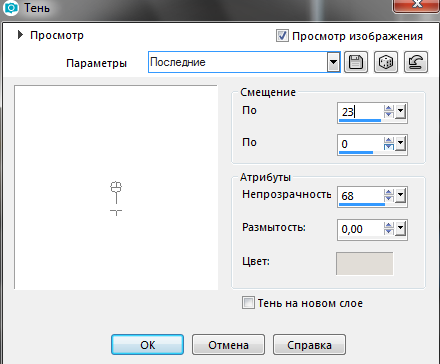Open slider dropdown for Непрозрачность value
Screen dimensions: 440x364
[400, 196]
